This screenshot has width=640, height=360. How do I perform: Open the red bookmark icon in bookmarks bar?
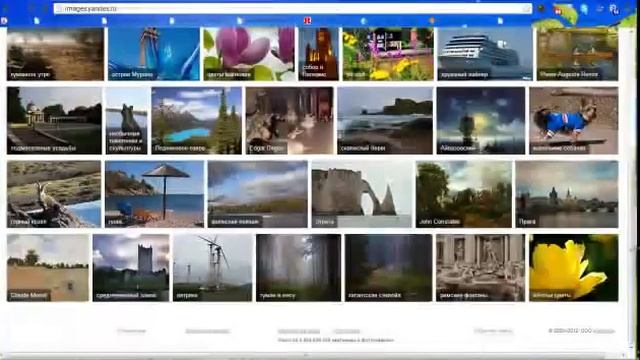point(308,20)
